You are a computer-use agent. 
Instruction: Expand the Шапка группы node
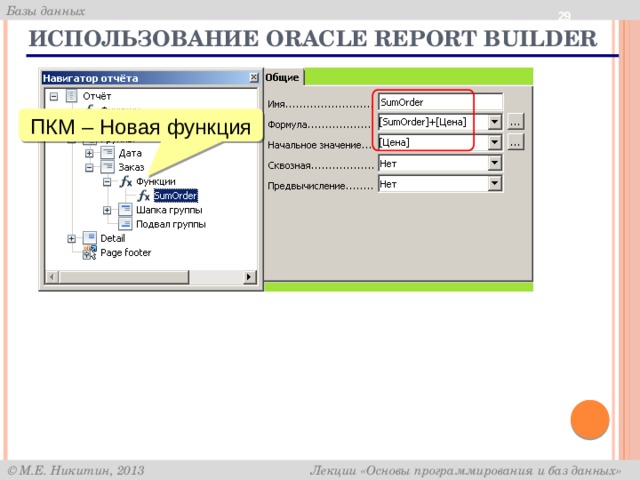pos(107,210)
